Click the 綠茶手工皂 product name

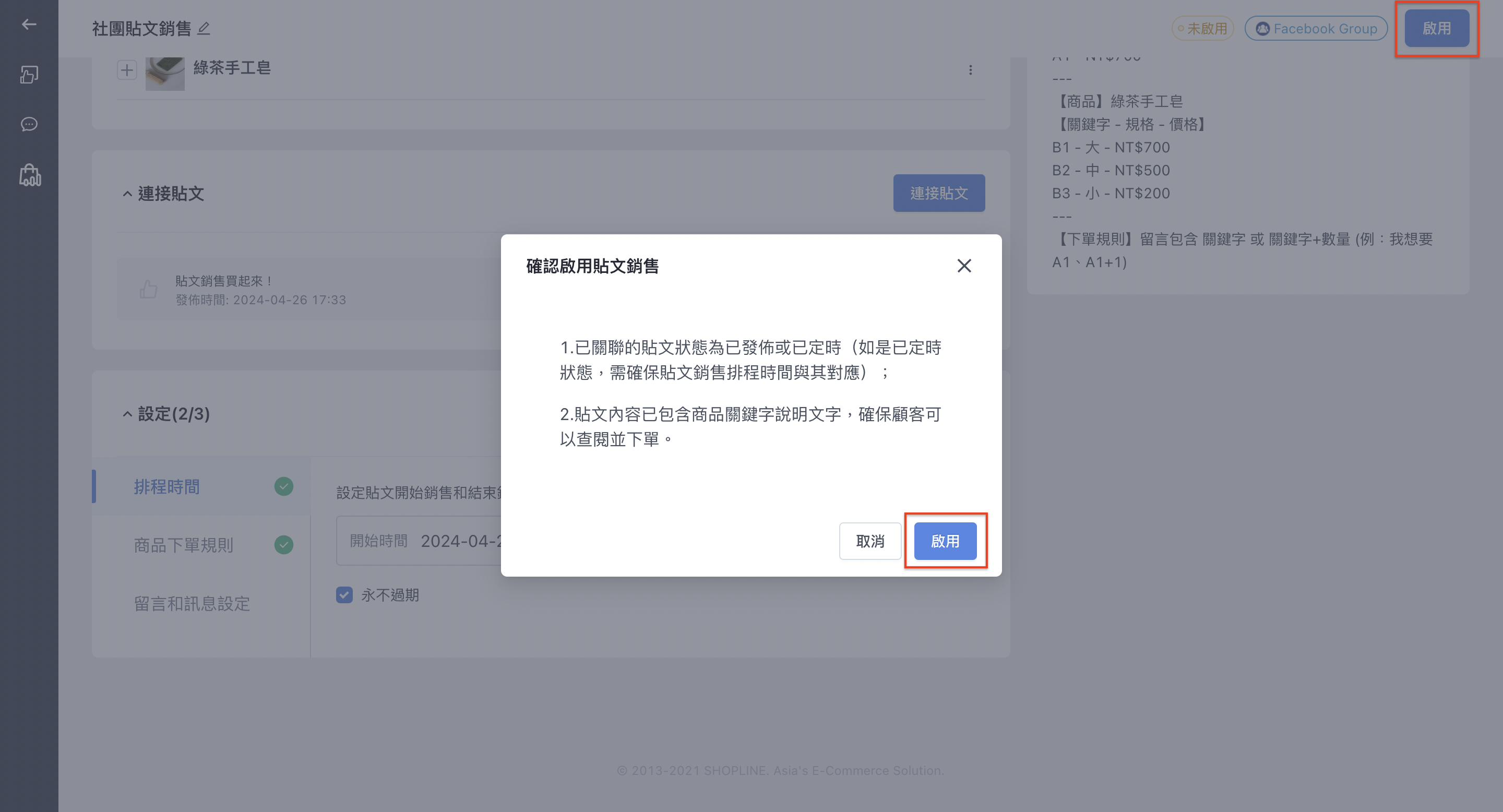pos(232,68)
